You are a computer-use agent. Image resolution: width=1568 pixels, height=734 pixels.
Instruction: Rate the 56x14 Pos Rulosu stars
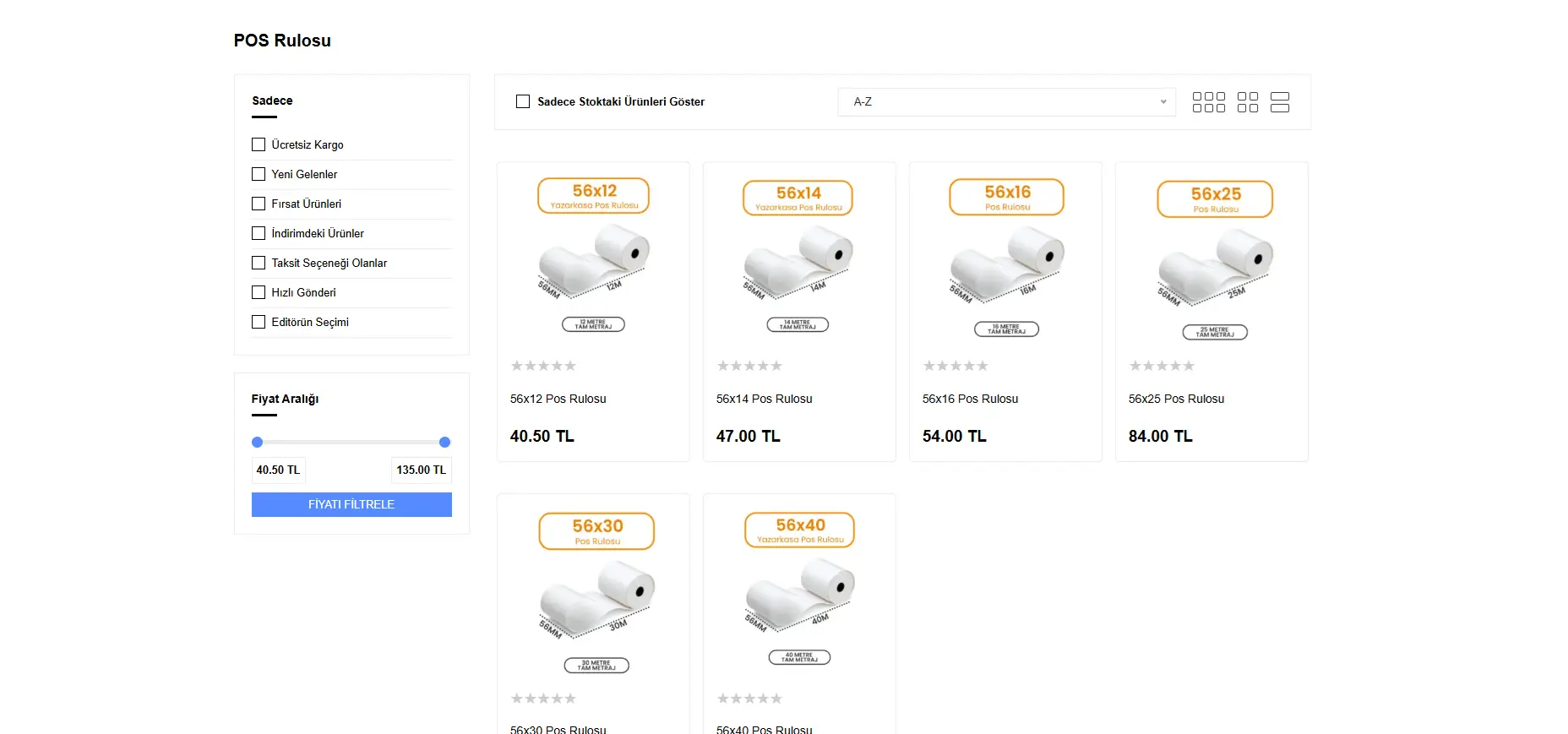(x=749, y=366)
